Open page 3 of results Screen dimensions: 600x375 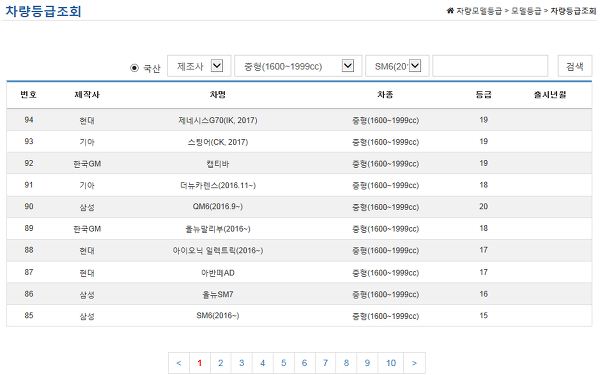(x=241, y=363)
